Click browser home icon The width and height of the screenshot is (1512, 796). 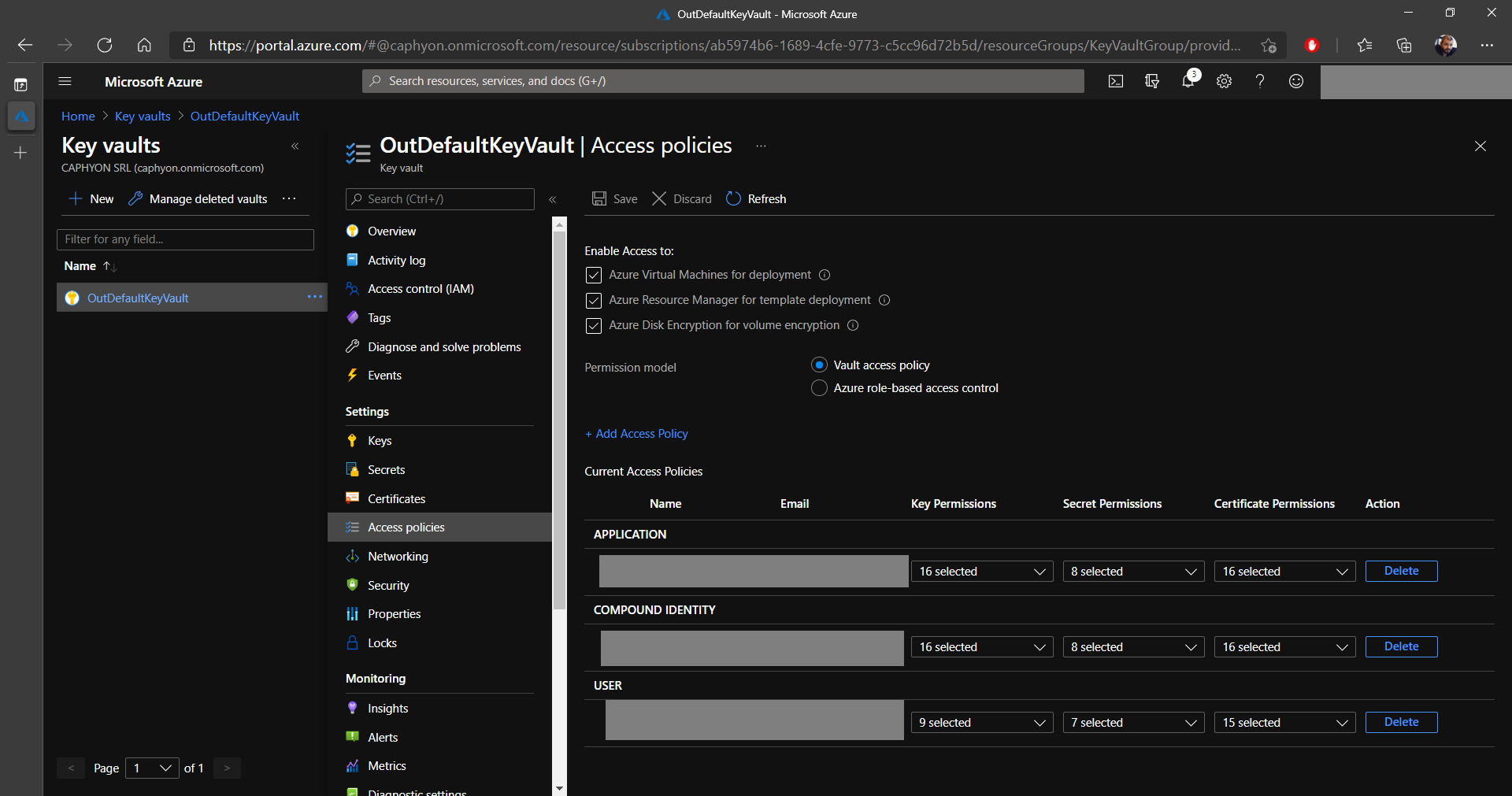tap(144, 45)
